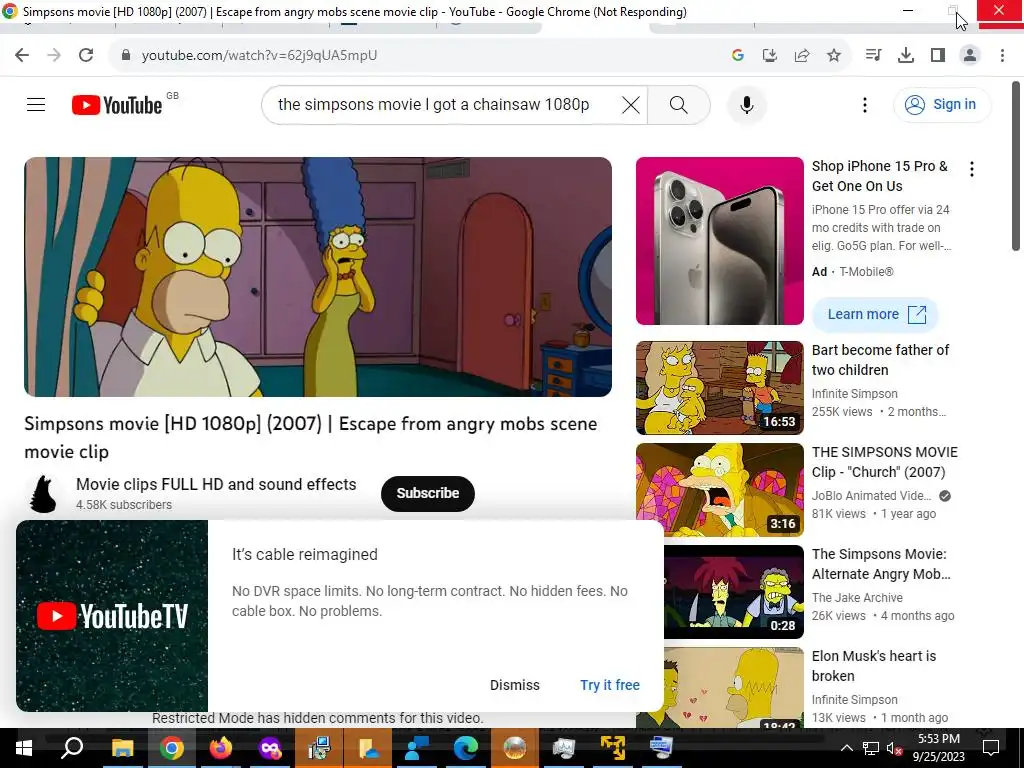Open the notification center icon
The image size is (1024, 768).
[x=991, y=748]
